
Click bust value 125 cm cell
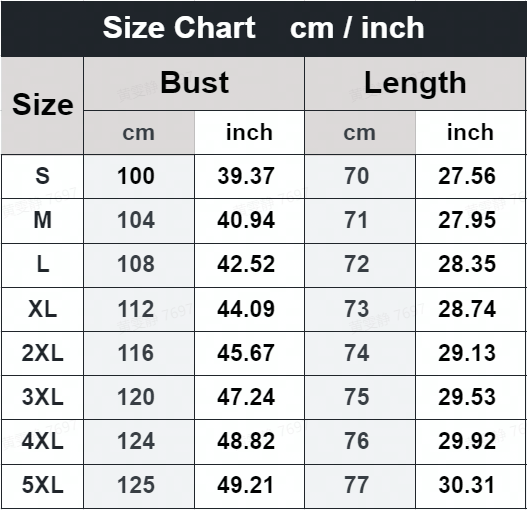pyautogui.click(x=139, y=486)
